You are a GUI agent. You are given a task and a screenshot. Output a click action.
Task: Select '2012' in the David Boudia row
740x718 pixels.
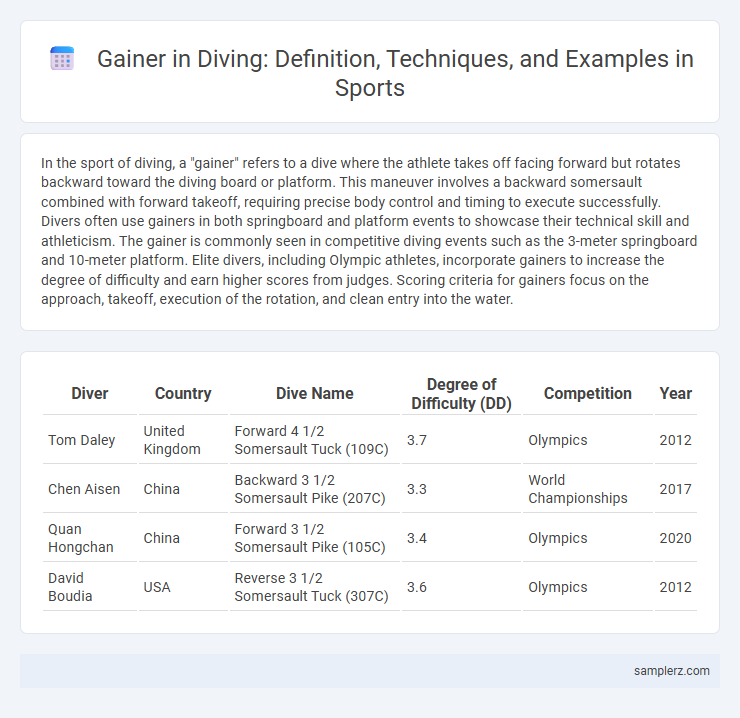point(676,587)
